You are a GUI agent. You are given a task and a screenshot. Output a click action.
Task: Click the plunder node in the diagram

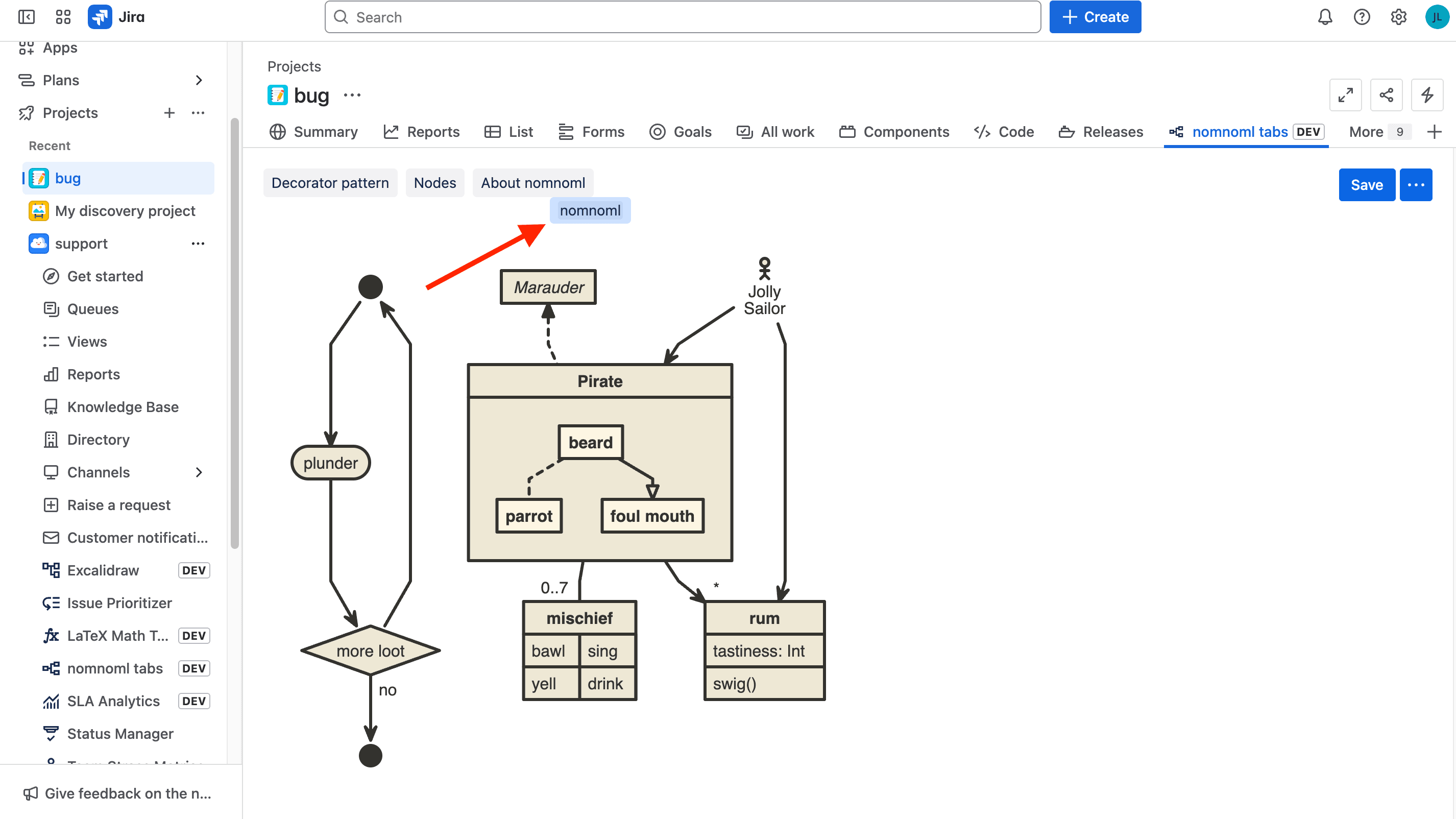pyautogui.click(x=331, y=464)
